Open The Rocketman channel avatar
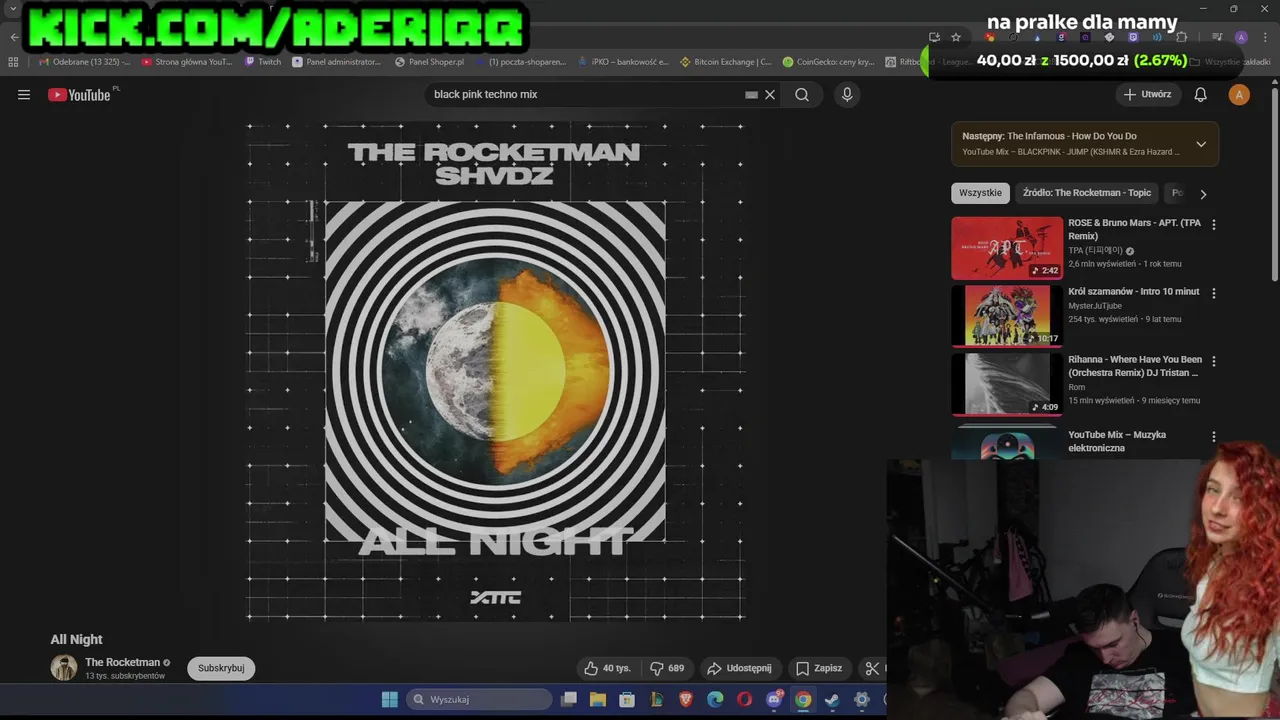The height and width of the screenshot is (720, 1280). click(64, 668)
